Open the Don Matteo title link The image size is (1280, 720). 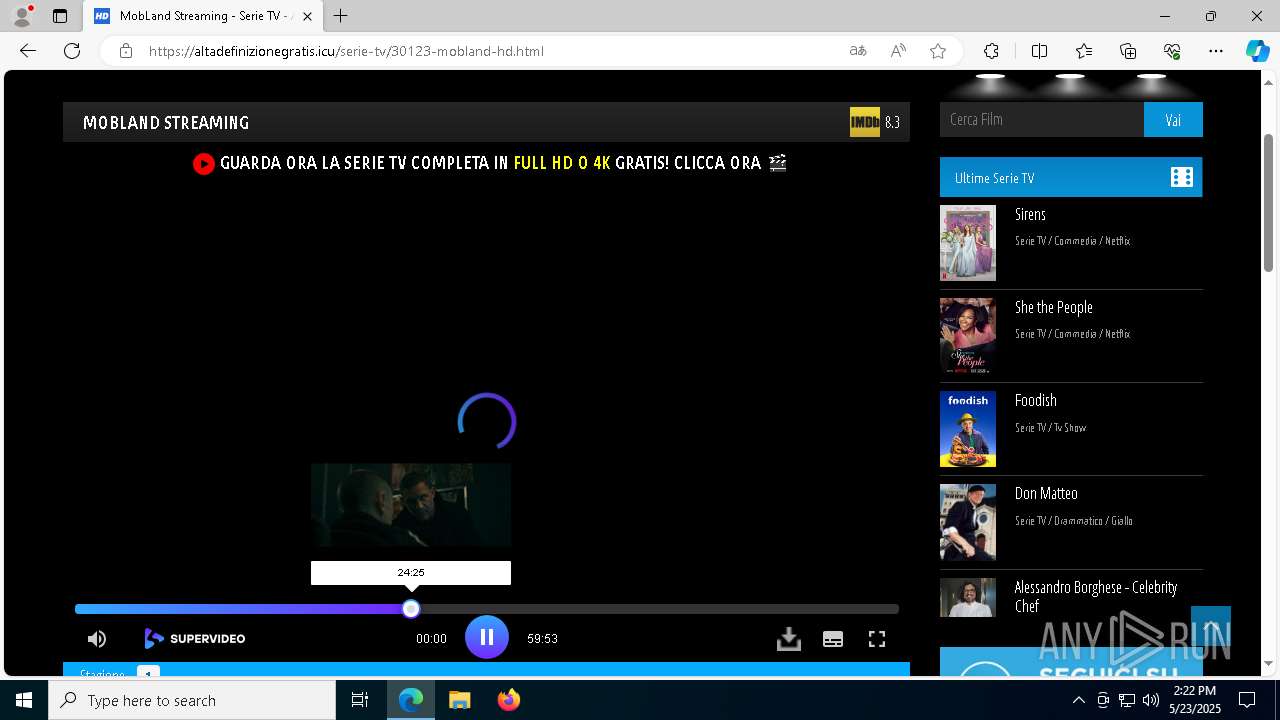(x=1046, y=493)
